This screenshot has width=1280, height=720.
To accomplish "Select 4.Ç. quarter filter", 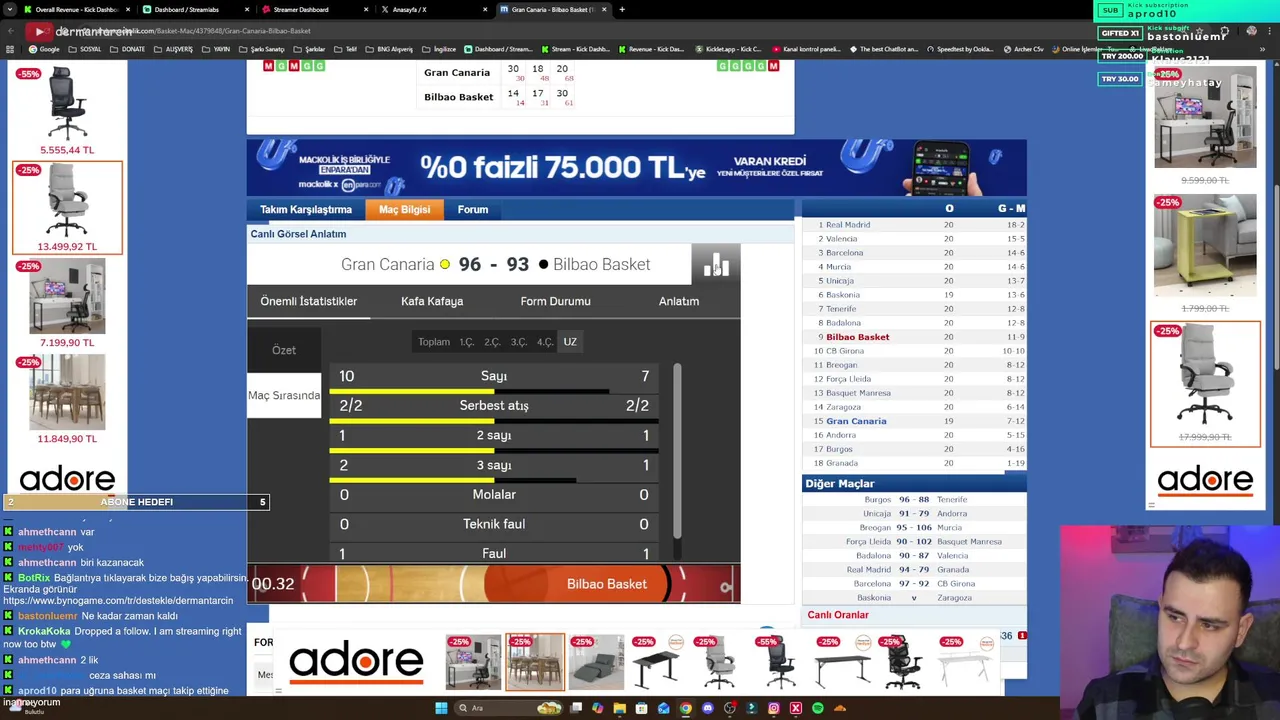I will [x=545, y=342].
